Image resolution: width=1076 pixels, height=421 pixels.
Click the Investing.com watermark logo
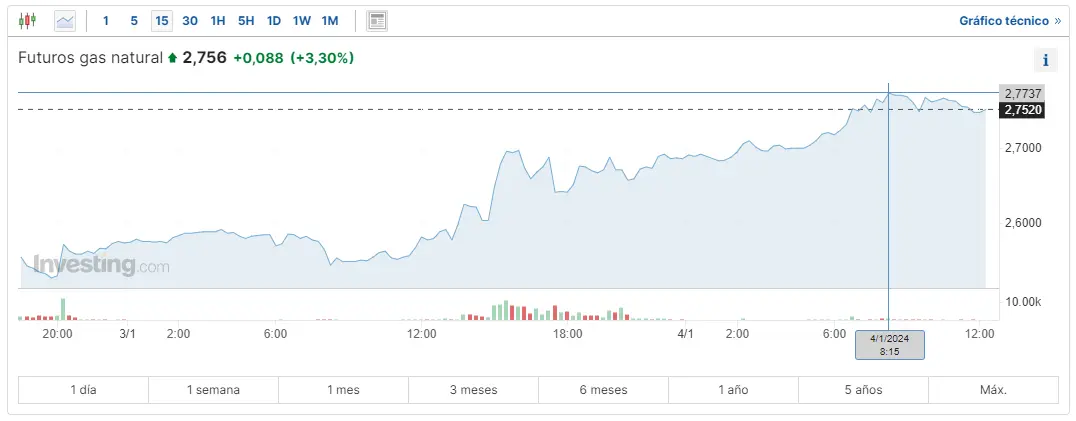tap(101, 266)
